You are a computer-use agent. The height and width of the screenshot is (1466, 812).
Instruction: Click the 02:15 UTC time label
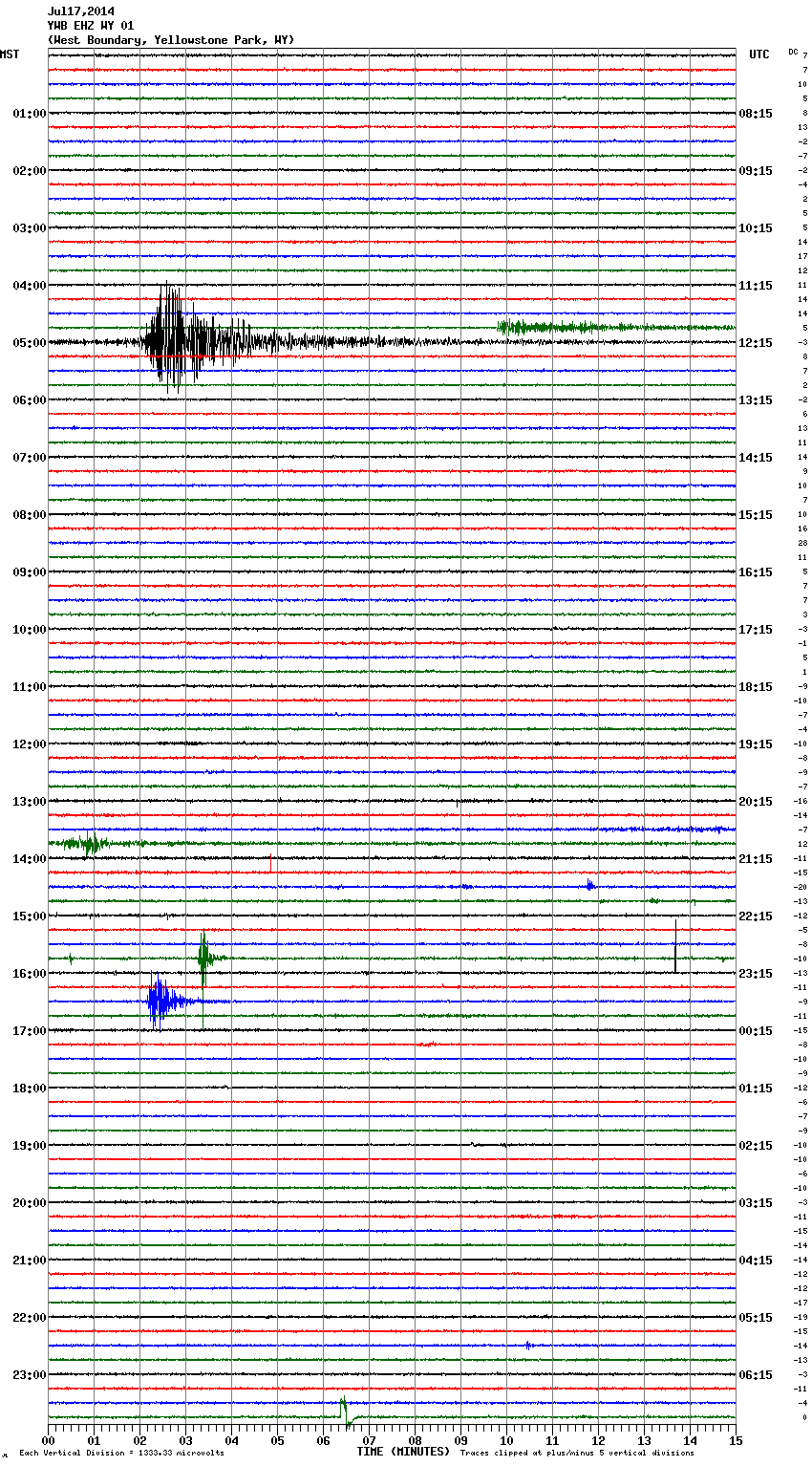[756, 1146]
